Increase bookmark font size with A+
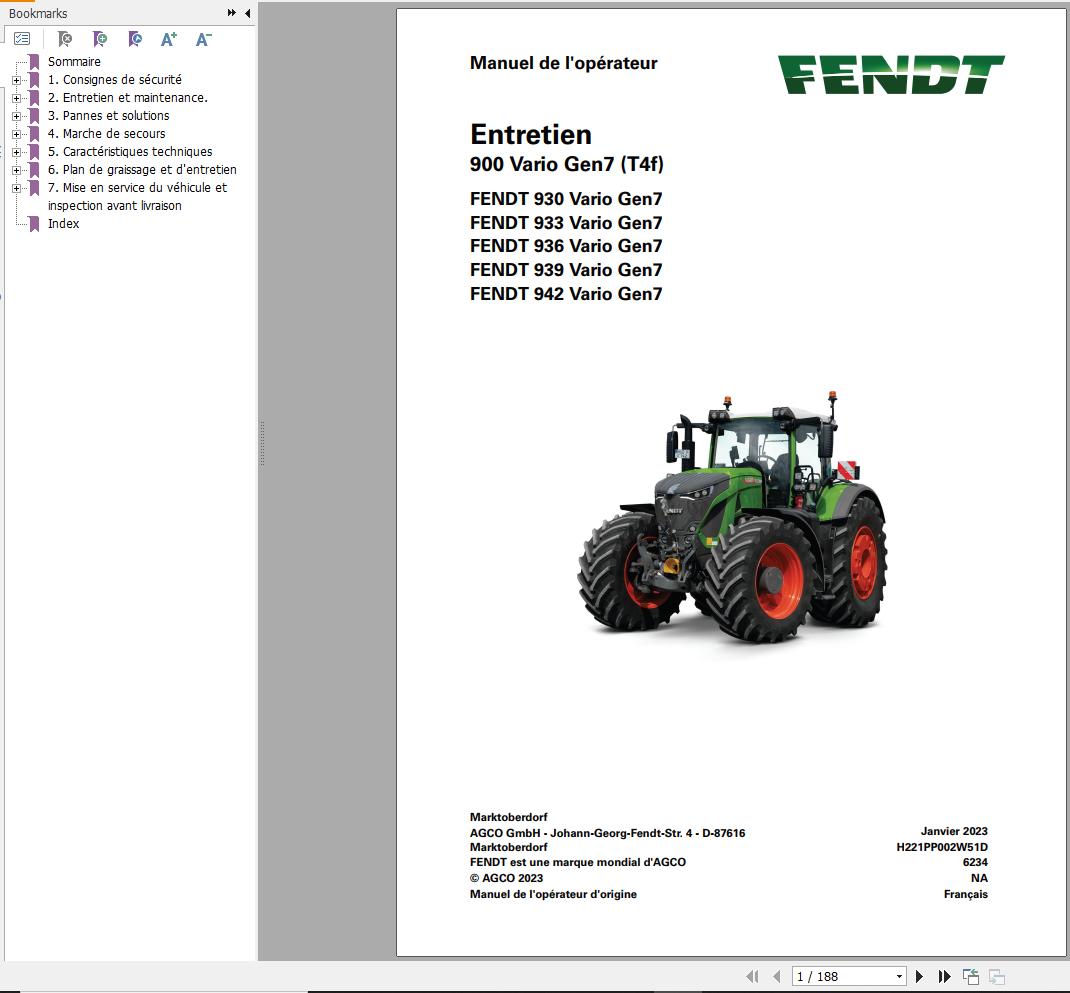Viewport: 1070px width, 993px height. point(169,39)
